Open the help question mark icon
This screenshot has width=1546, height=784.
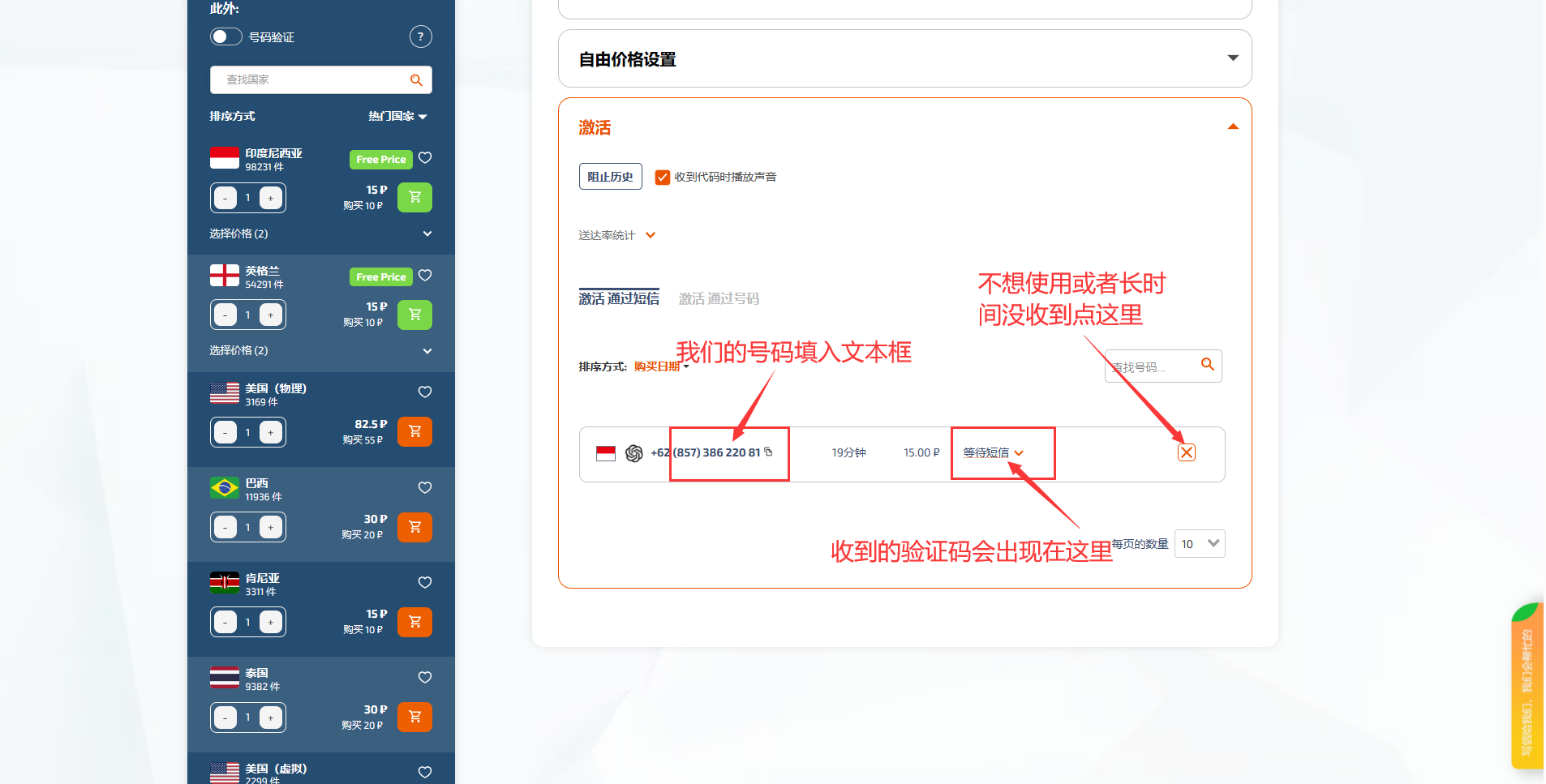(420, 36)
